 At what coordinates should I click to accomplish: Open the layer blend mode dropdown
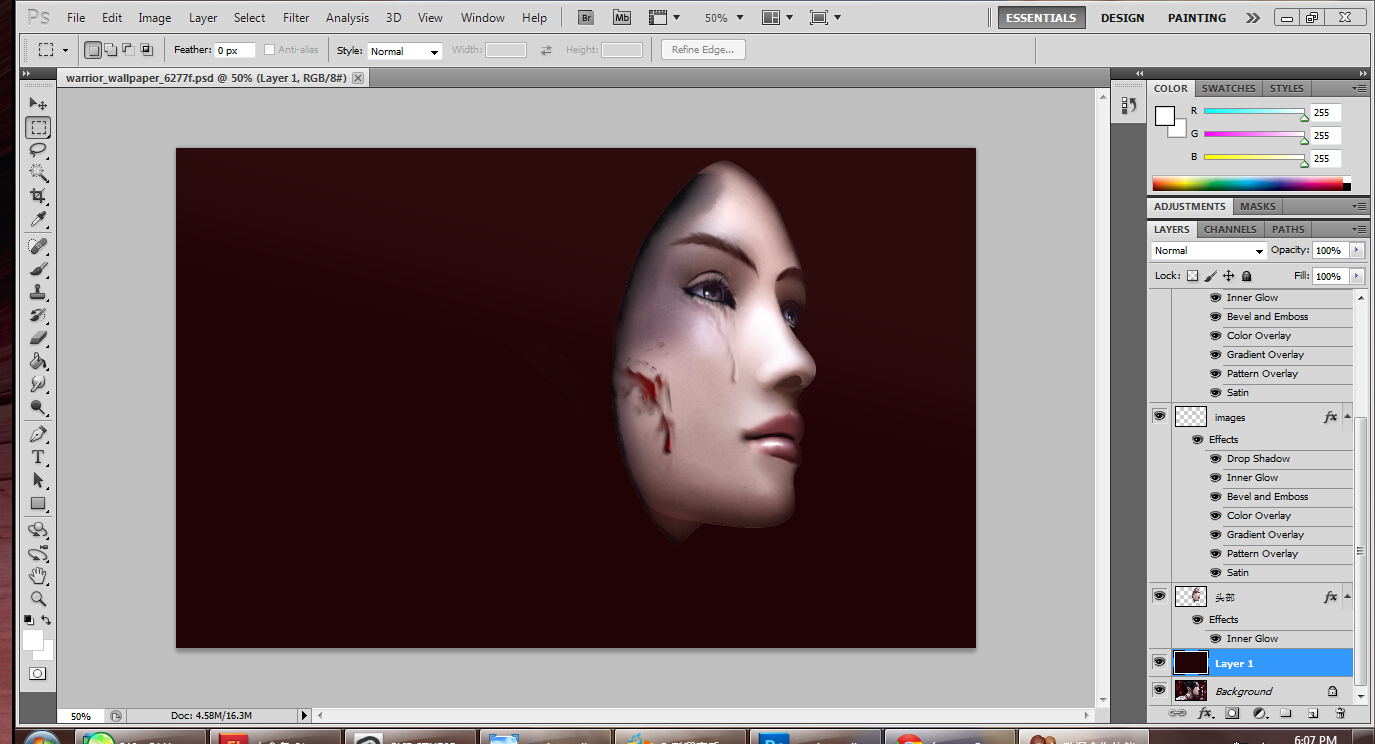[1209, 251]
